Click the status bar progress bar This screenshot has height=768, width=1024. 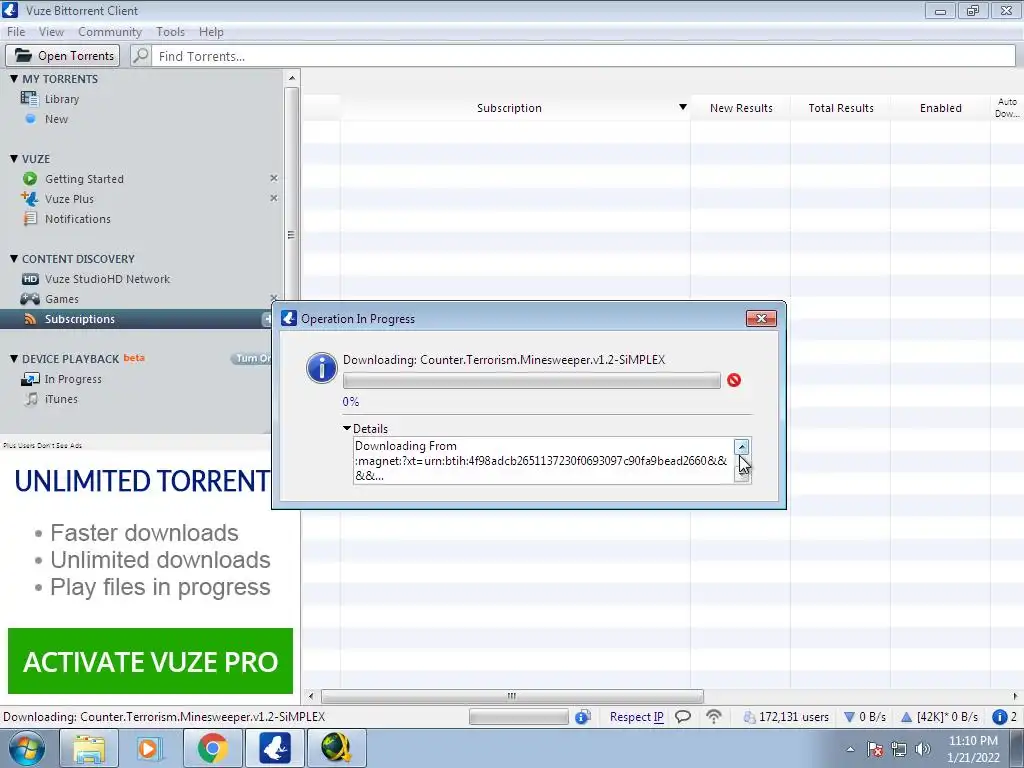click(x=519, y=717)
